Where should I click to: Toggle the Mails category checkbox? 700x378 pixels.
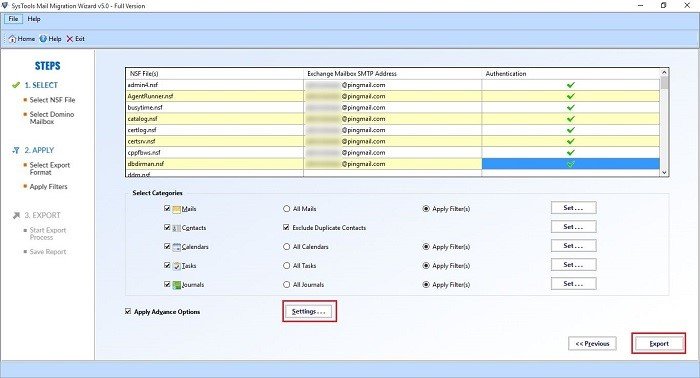coord(167,208)
